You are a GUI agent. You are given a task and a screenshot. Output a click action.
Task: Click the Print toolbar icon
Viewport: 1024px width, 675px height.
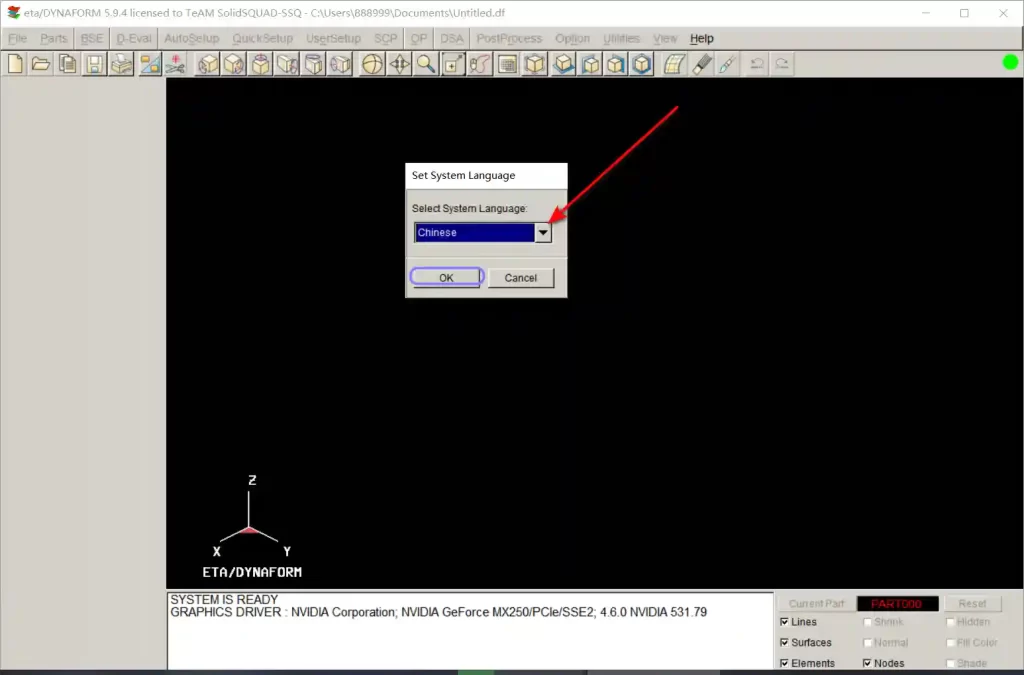(121, 64)
